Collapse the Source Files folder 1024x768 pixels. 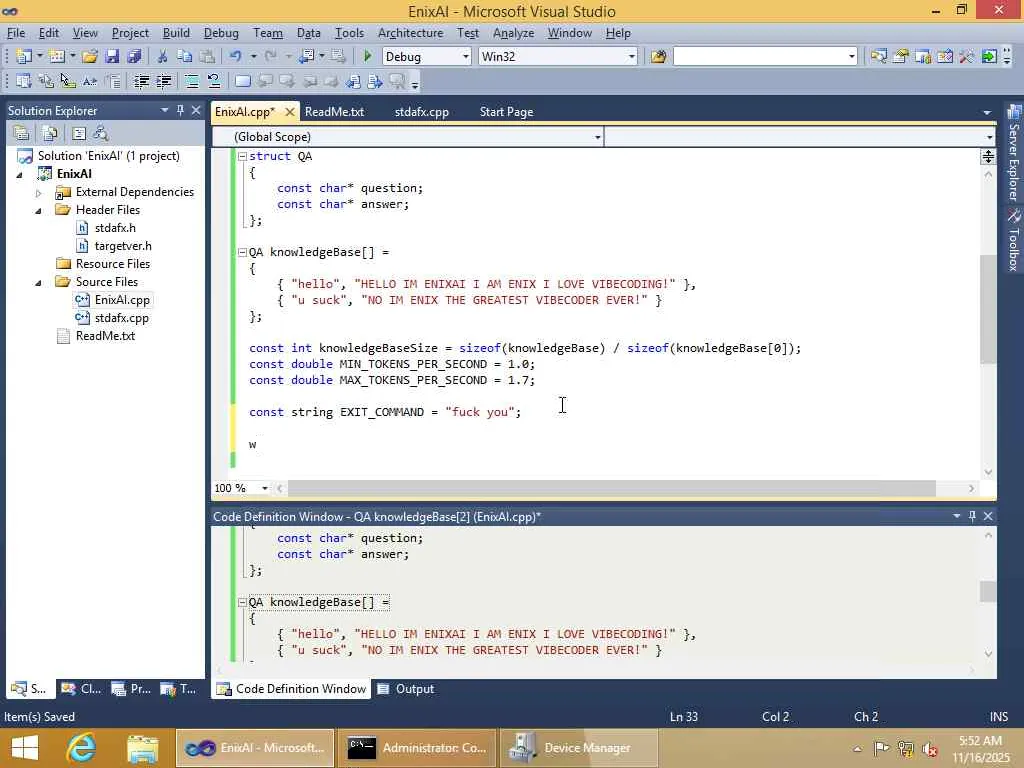coord(39,283)
